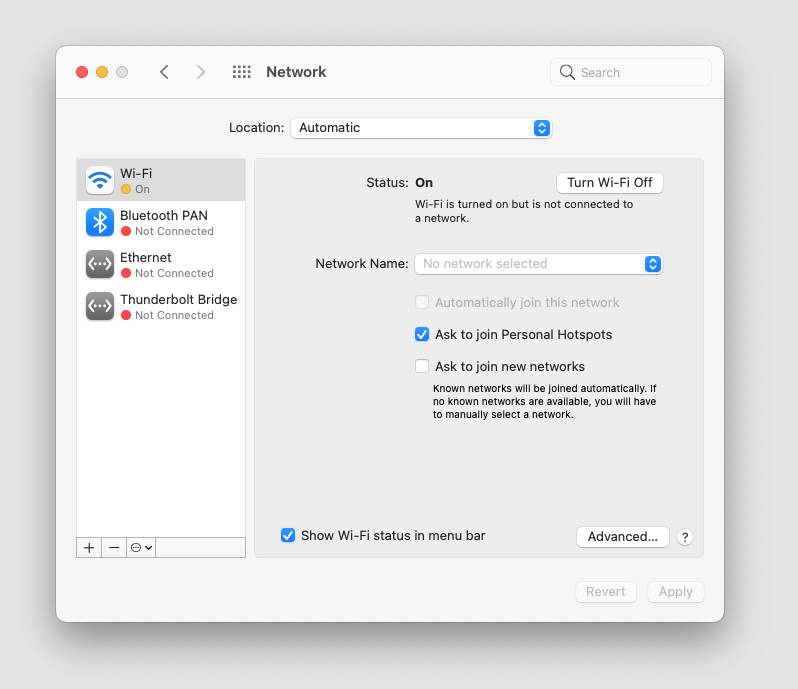Click the minus icon to remove service
The width and height of the screenshot is (798, 689).
point(114,548)
